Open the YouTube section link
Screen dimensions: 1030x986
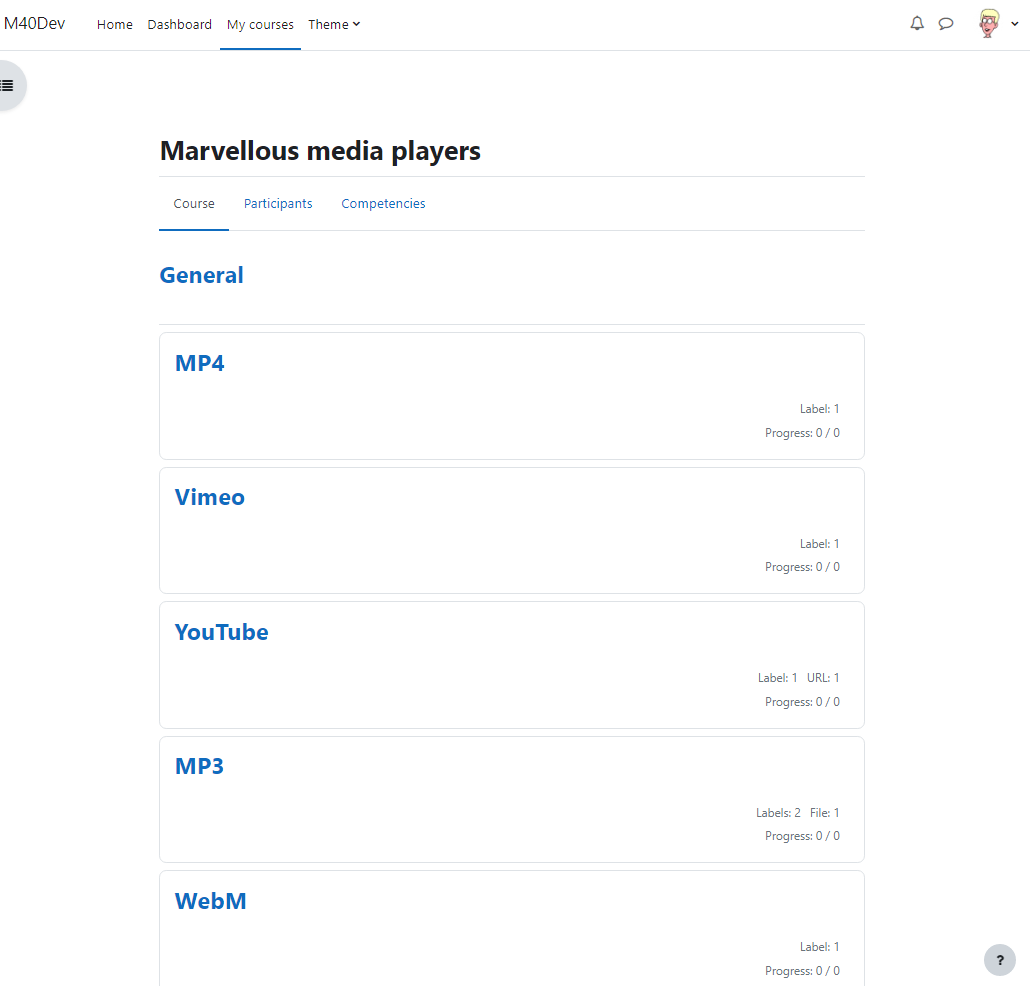click(x=221, y=632)
